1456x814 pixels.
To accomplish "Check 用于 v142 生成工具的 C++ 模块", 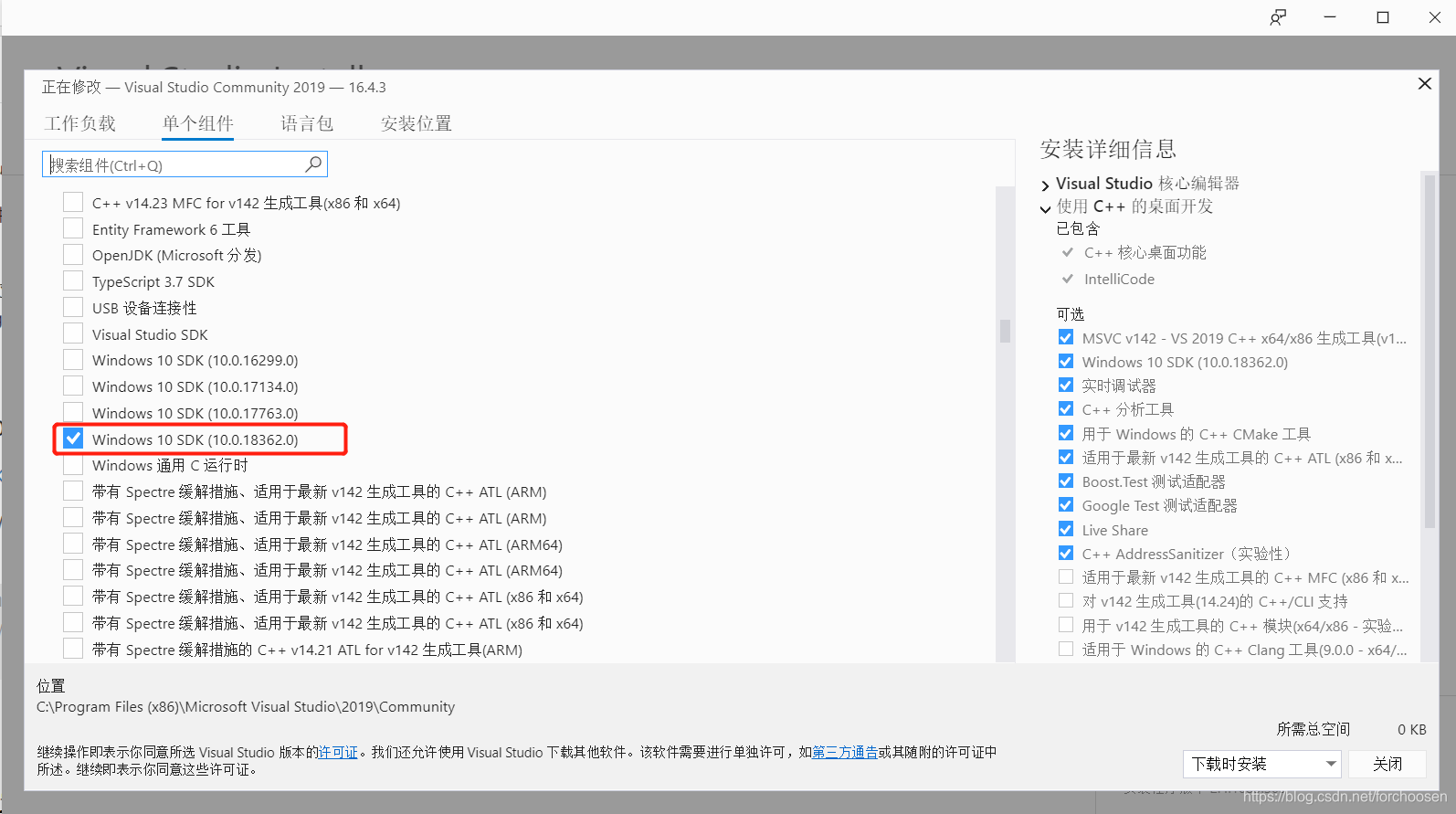I will (1065, 625).
